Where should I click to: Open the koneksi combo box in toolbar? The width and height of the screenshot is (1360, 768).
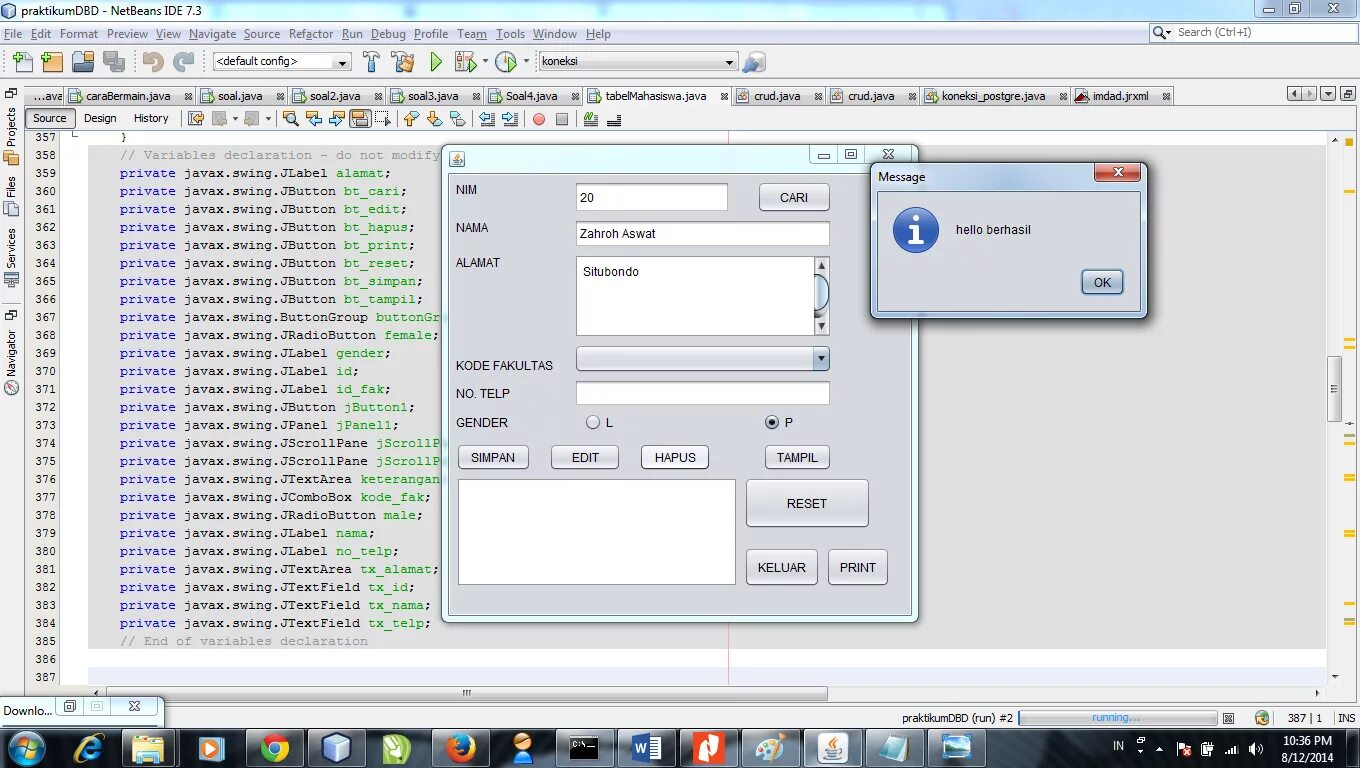click(x=638, y=61)
